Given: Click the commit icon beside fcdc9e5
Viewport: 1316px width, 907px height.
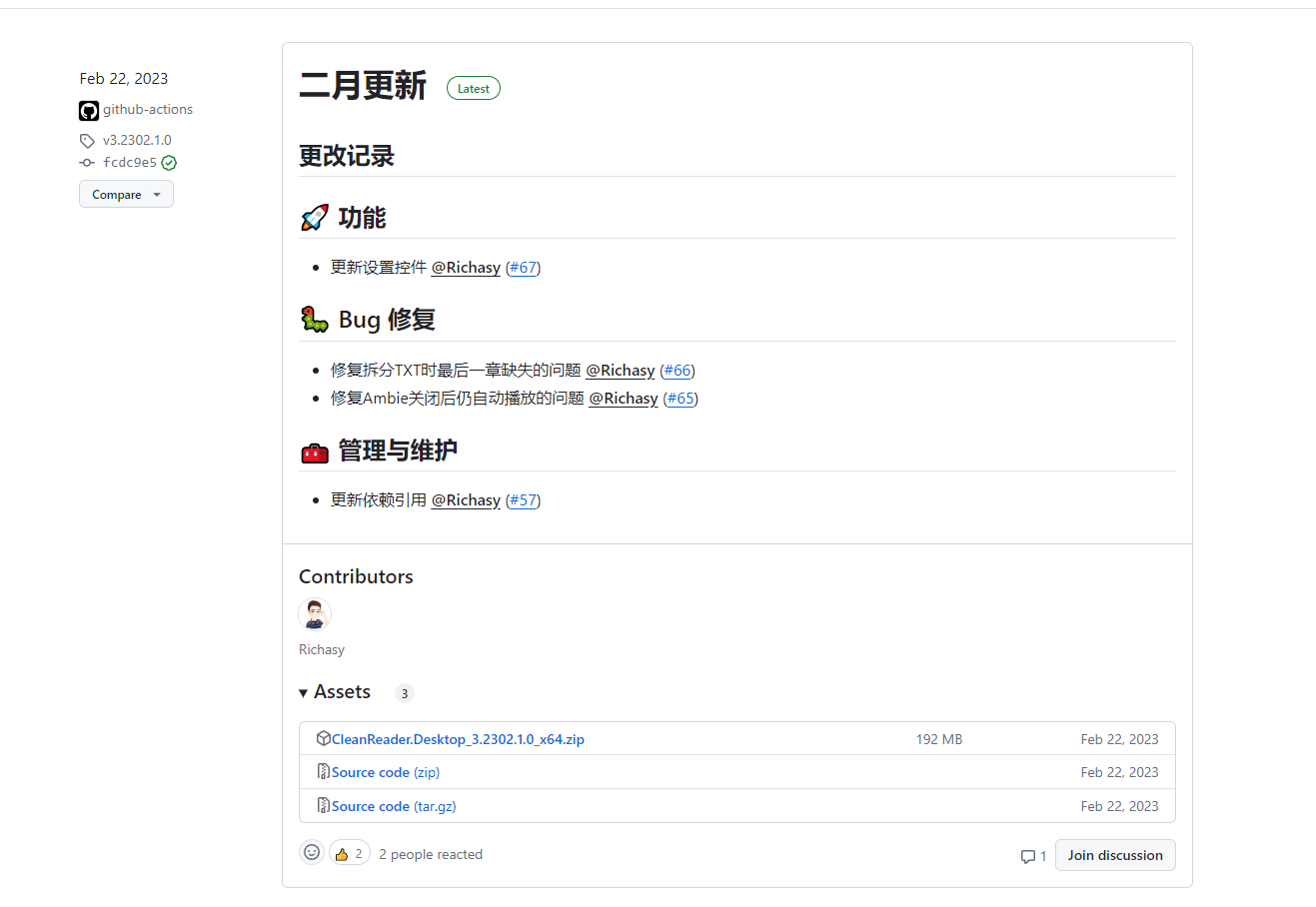Looking at the screenshot, I should click(87, 163).
